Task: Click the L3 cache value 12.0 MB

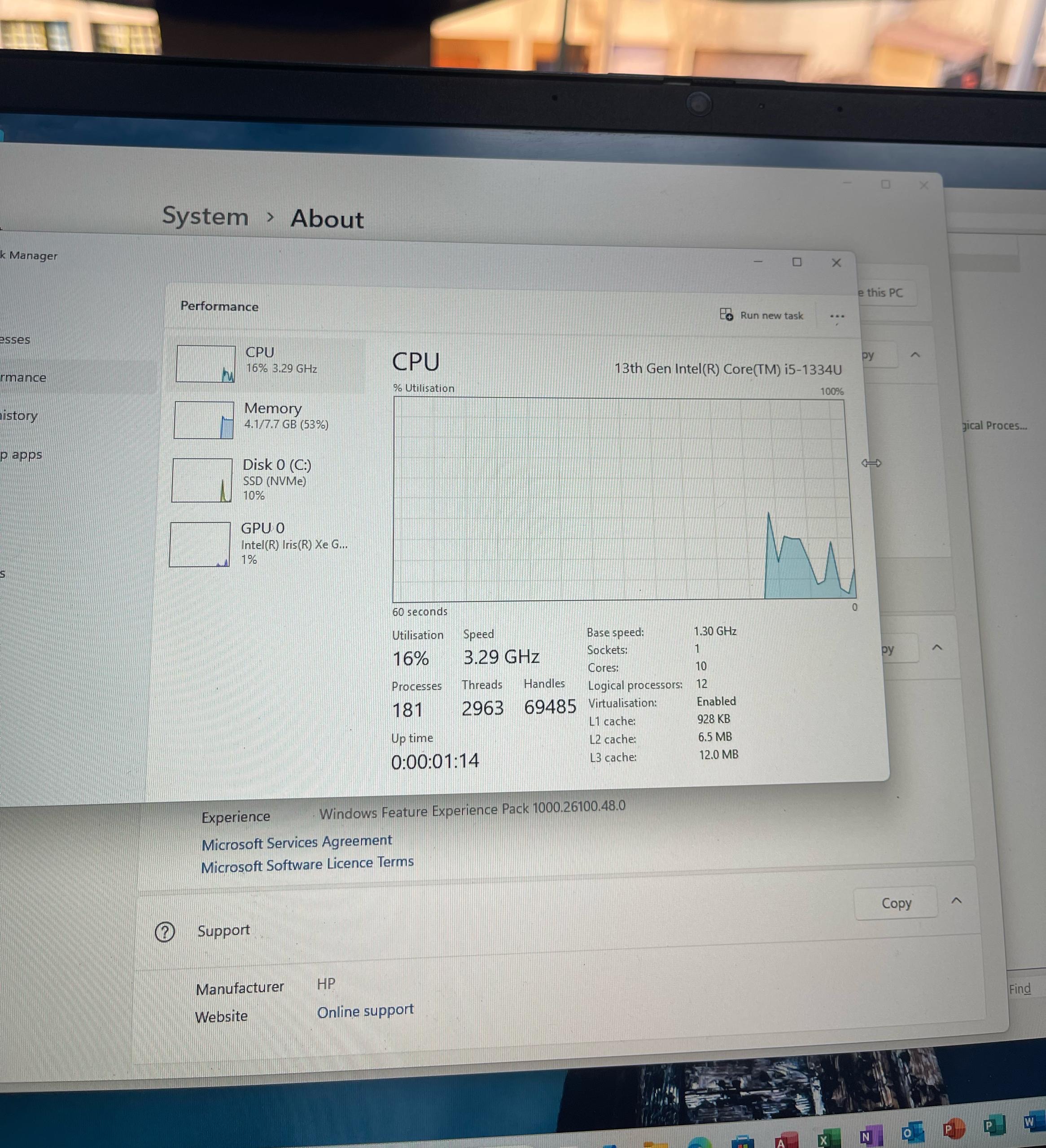Action: point(718,755)
